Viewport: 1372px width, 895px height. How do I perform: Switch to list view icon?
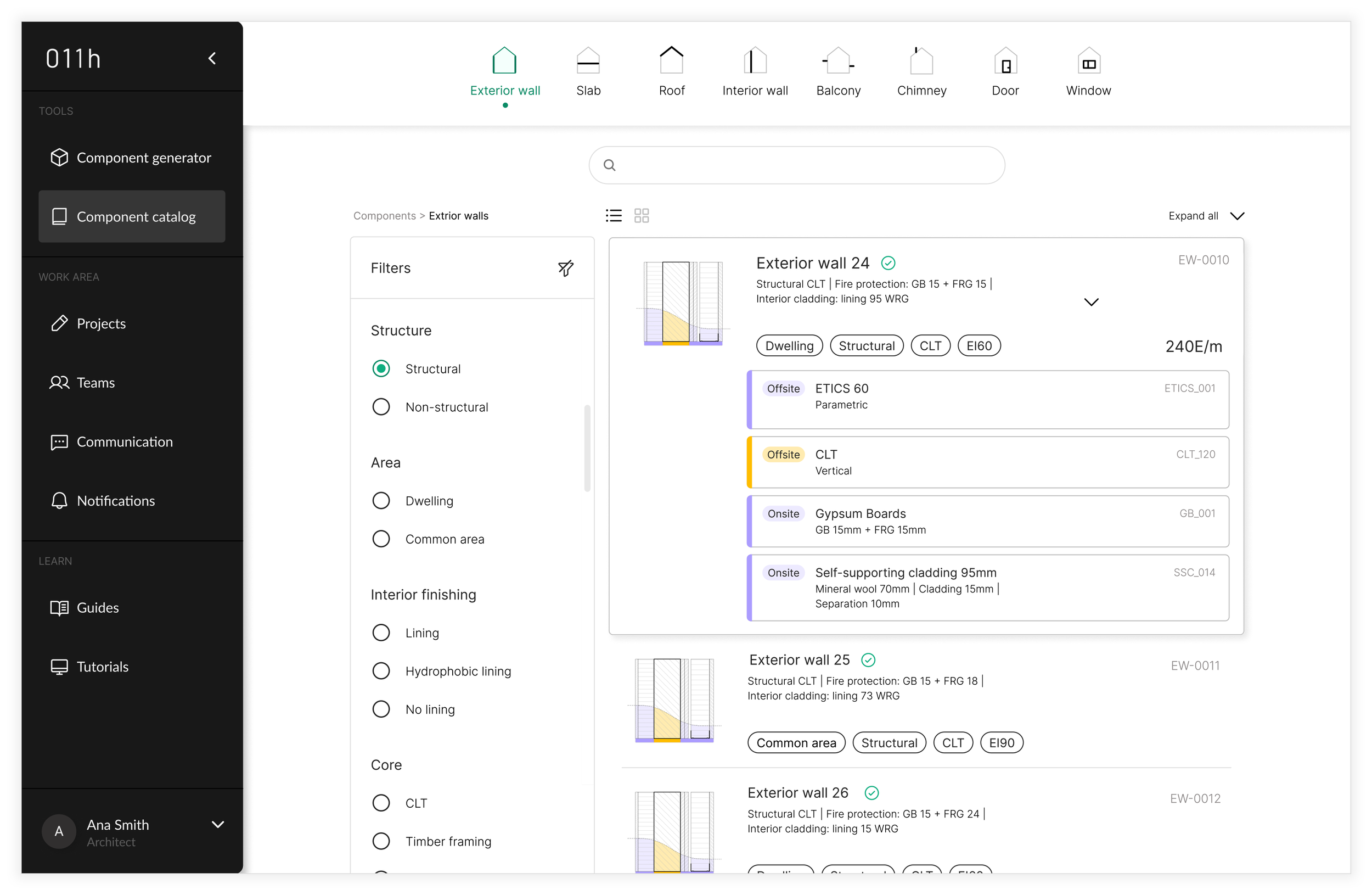(614, 216)
